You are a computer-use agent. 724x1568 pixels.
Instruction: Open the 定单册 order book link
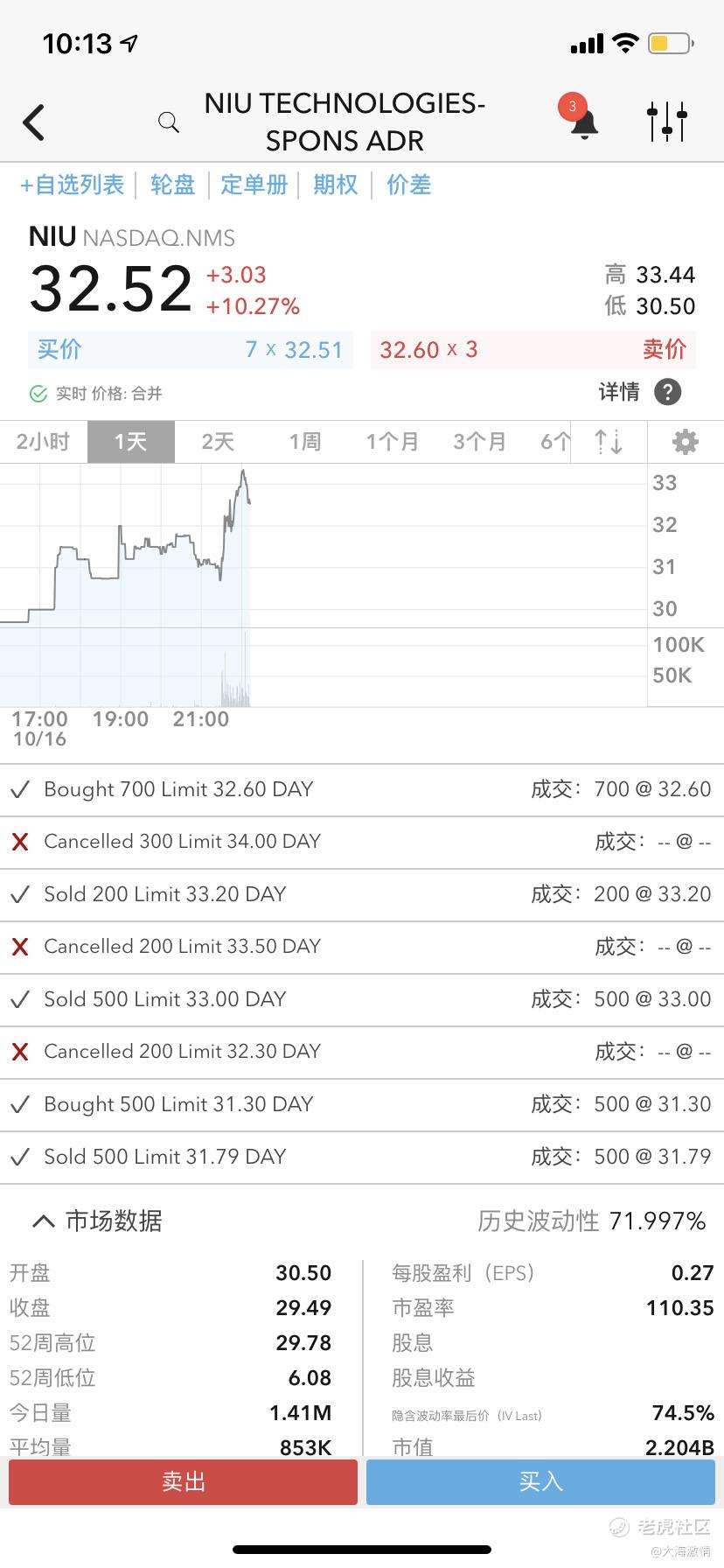pyautogui.click(x=254, y=185)
